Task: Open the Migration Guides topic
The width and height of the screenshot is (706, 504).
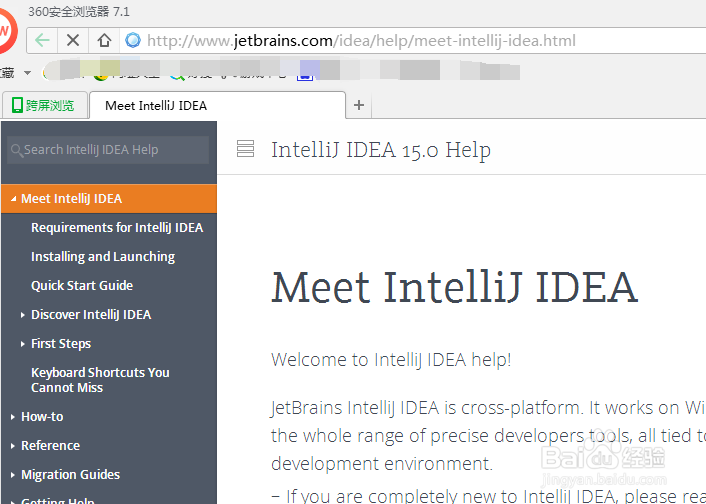Action: pyautogui.click(x=71, y=475)
